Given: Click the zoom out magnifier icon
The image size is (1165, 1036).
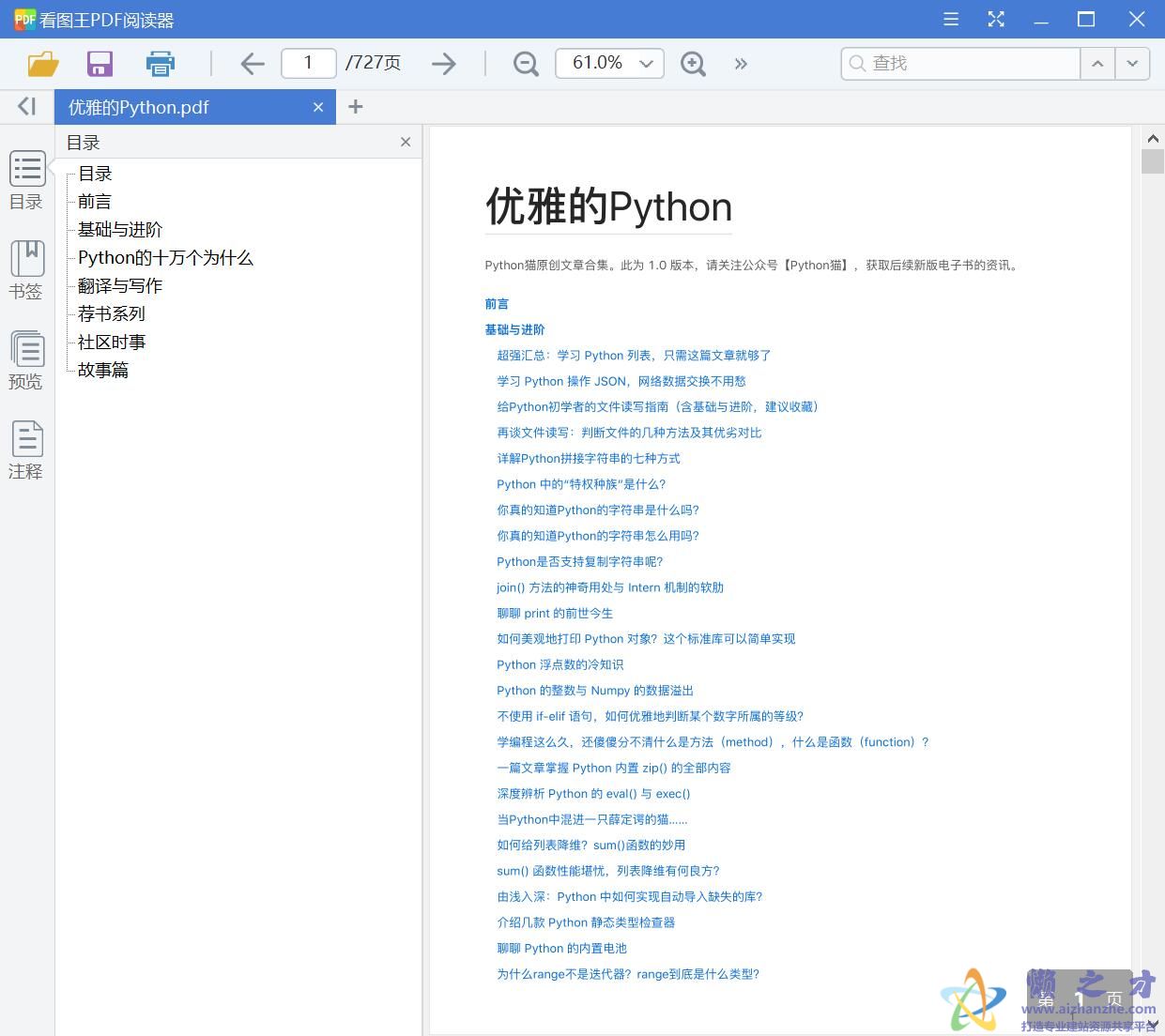Looking at the screenshot, I should click(525, 63).
